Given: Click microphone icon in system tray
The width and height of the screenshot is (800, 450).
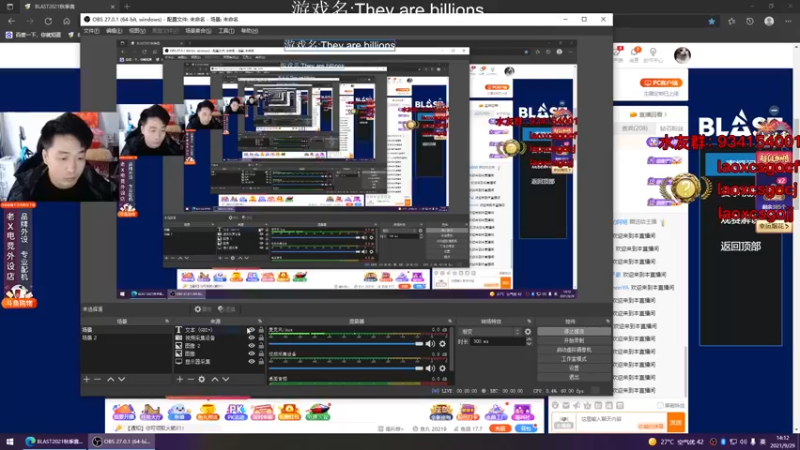Looking at the screenshot, I should (753, 442).
